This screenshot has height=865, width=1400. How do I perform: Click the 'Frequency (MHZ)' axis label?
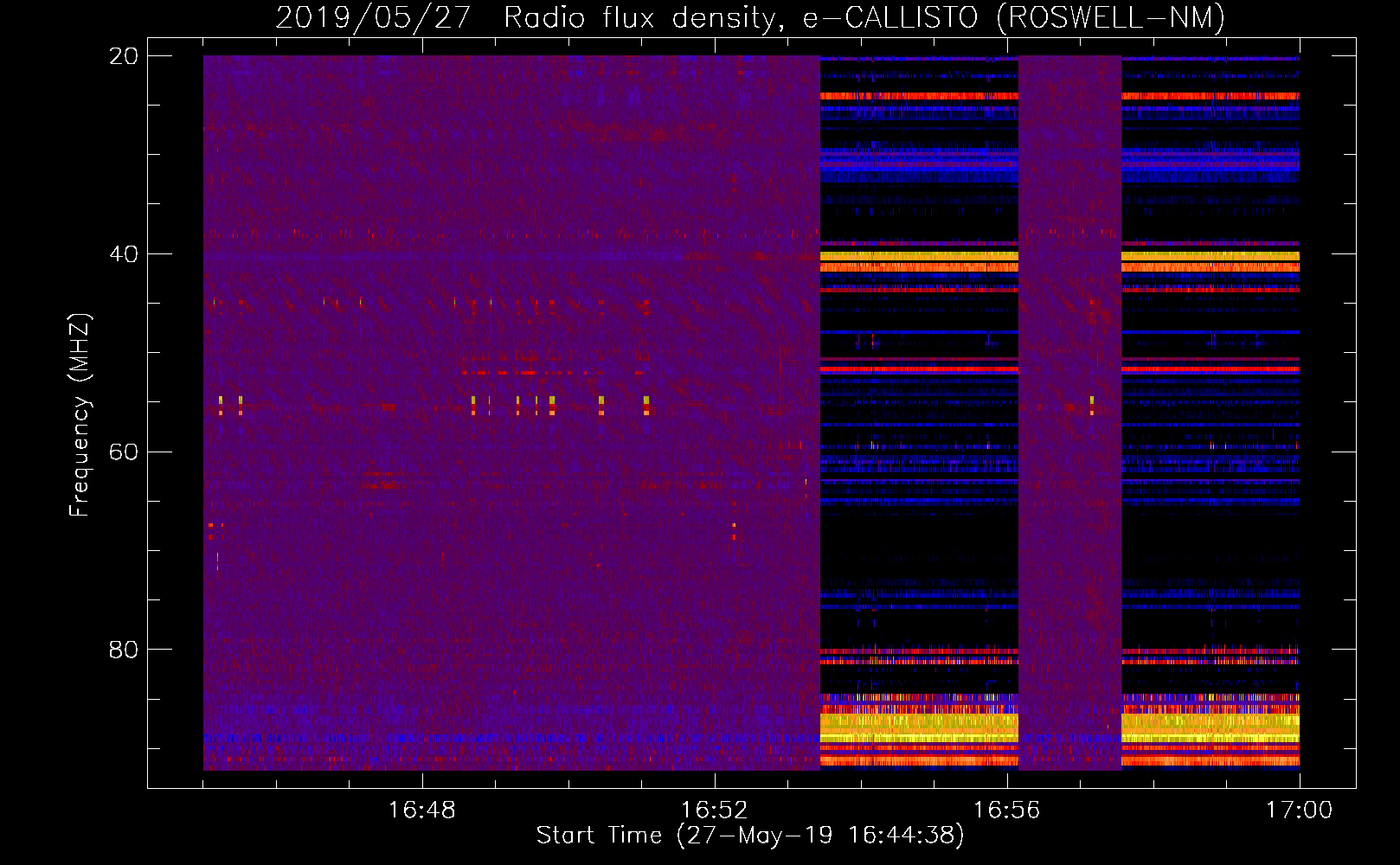click(80, 415)
